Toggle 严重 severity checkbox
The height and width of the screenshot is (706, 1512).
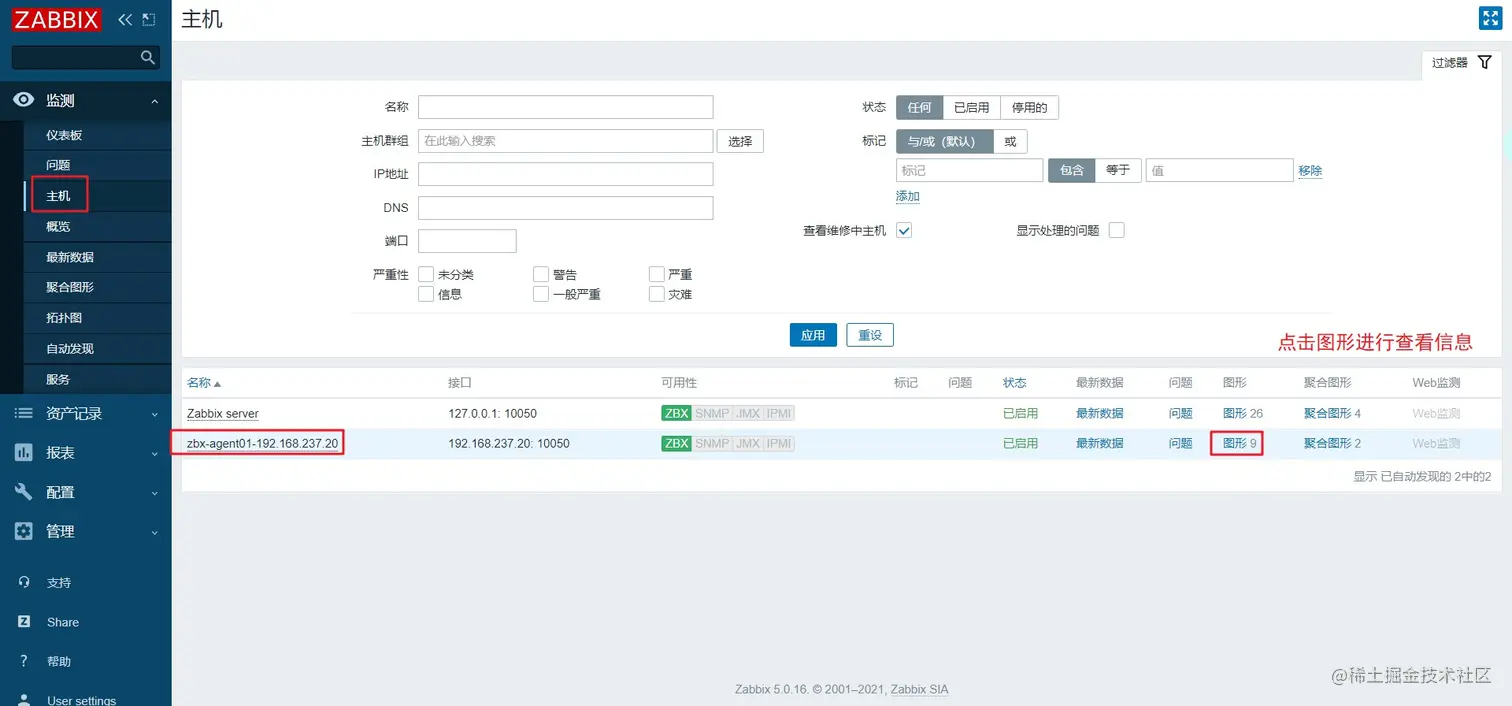coord(657,274)
